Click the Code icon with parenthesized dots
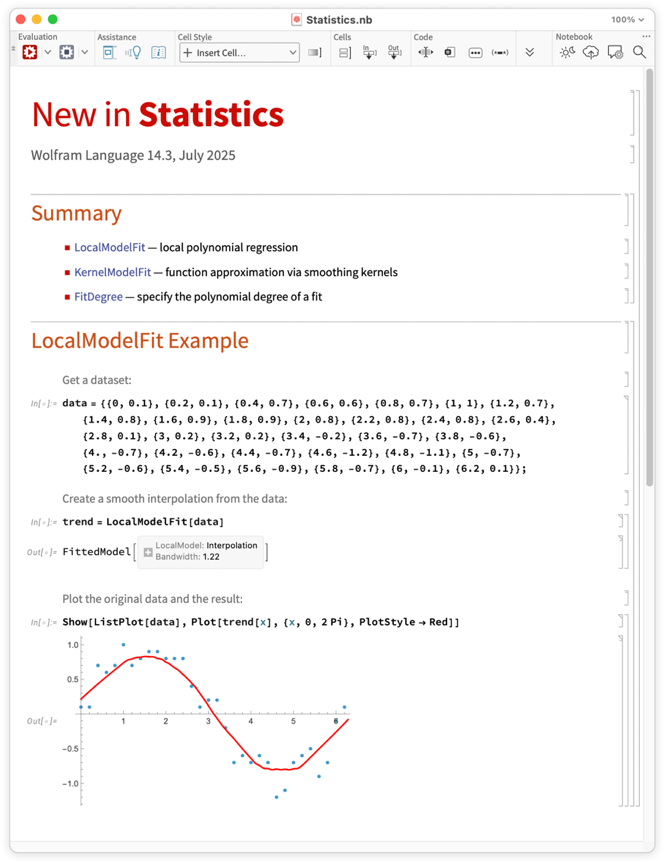 (500, 53)
